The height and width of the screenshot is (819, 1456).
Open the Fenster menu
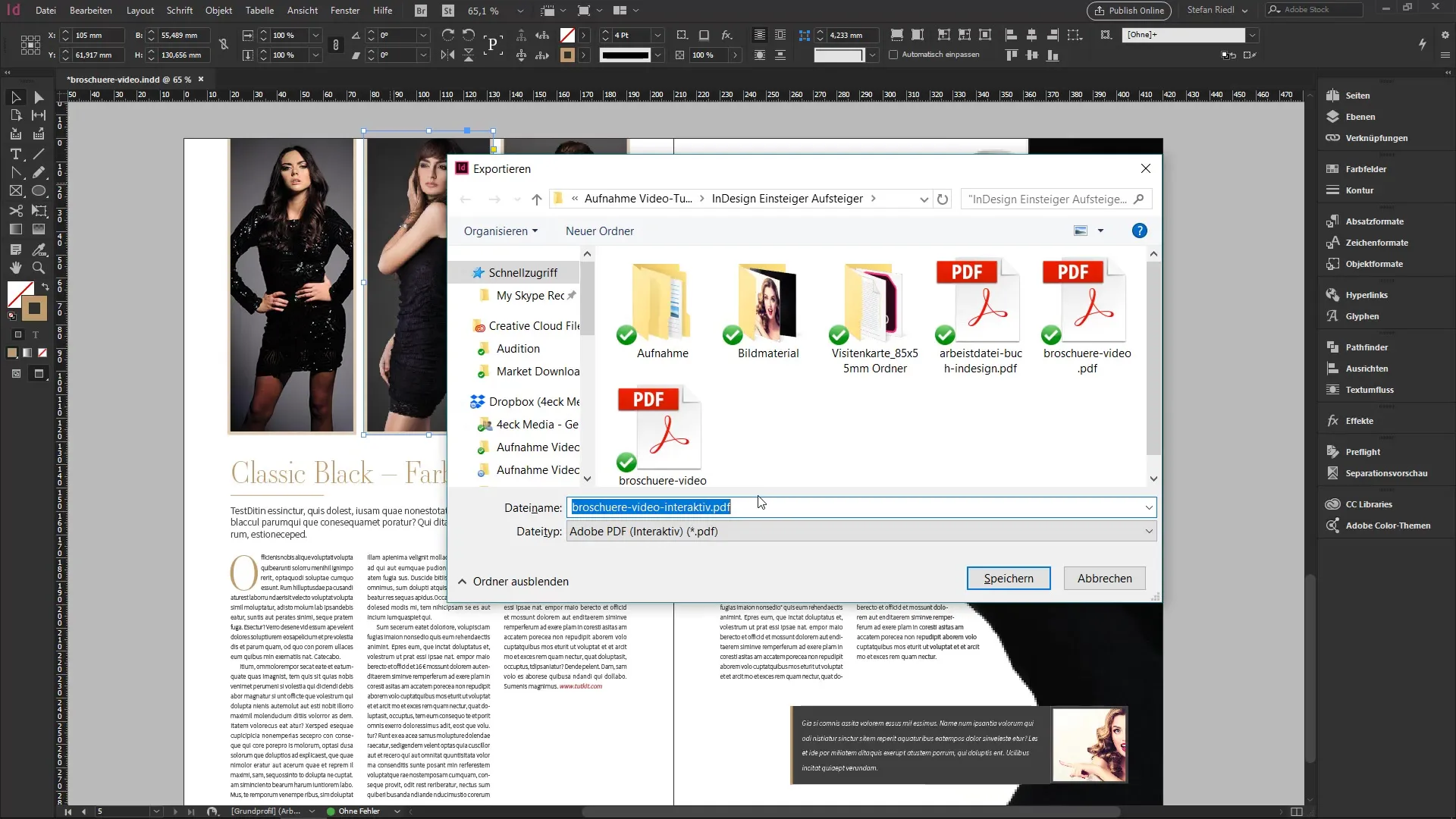(345, 11)
